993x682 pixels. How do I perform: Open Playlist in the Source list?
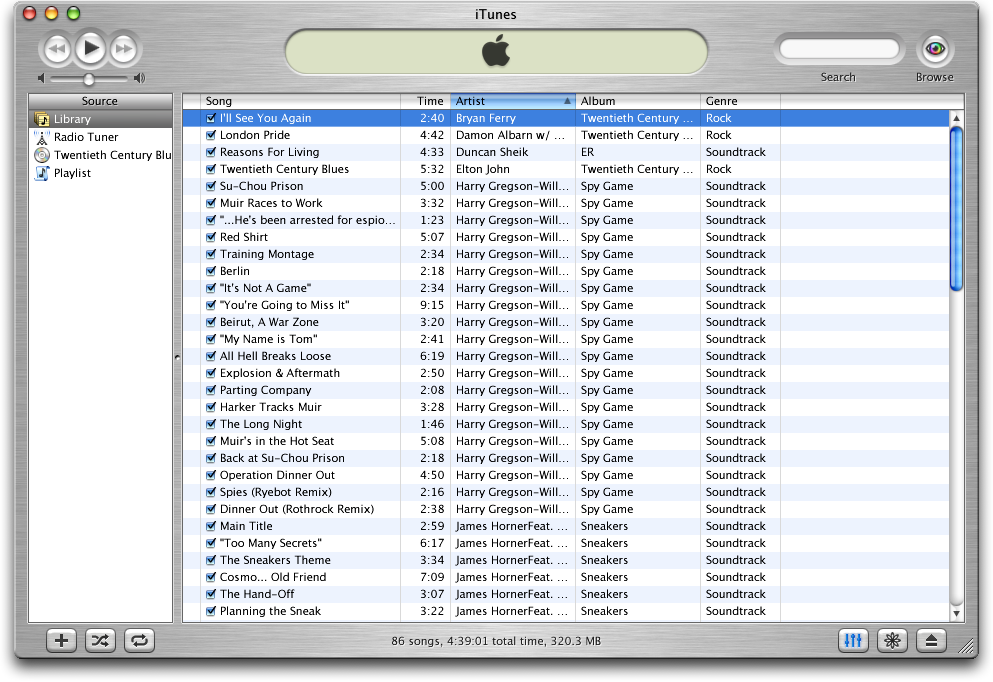click(72, 173)
